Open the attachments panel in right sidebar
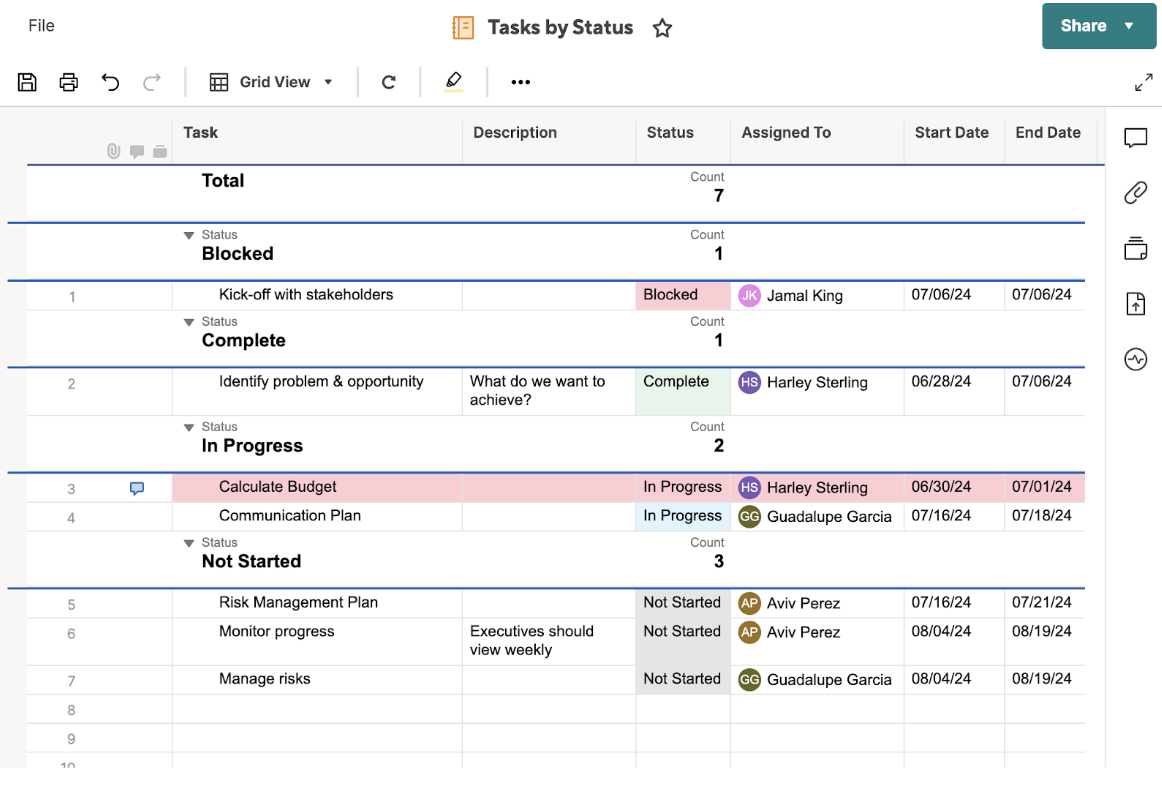This screenshot has width=1162, height=790. pyautogui.click(x=1135, y=193)
